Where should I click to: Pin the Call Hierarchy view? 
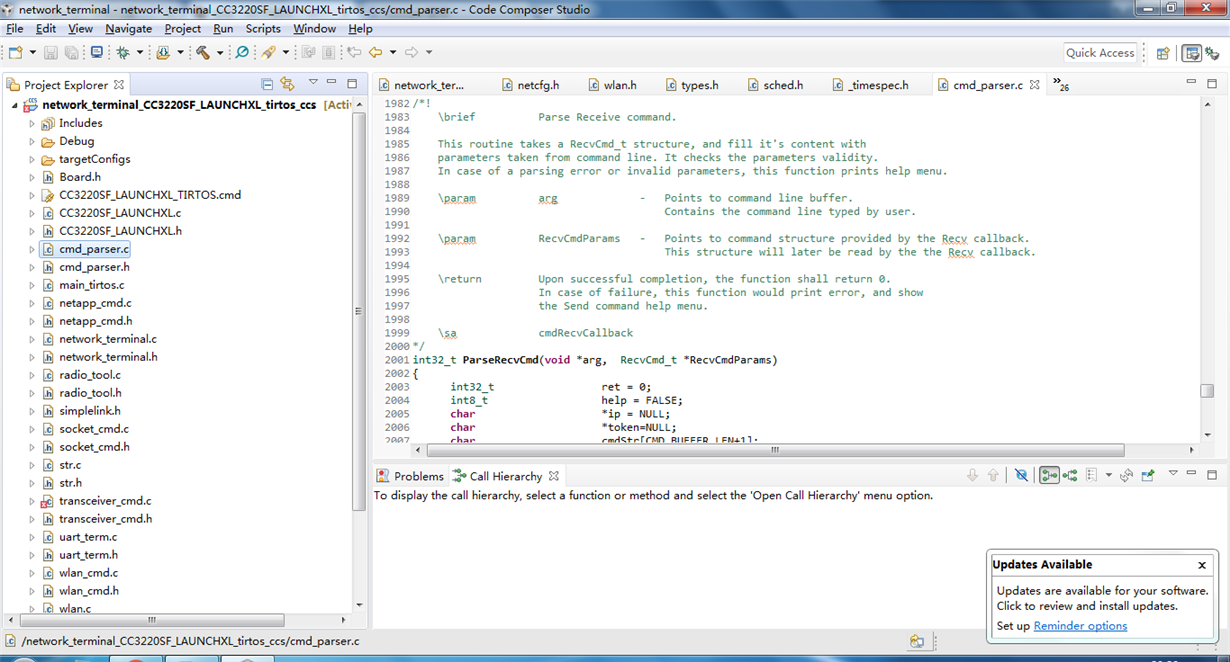point(1147,475)
